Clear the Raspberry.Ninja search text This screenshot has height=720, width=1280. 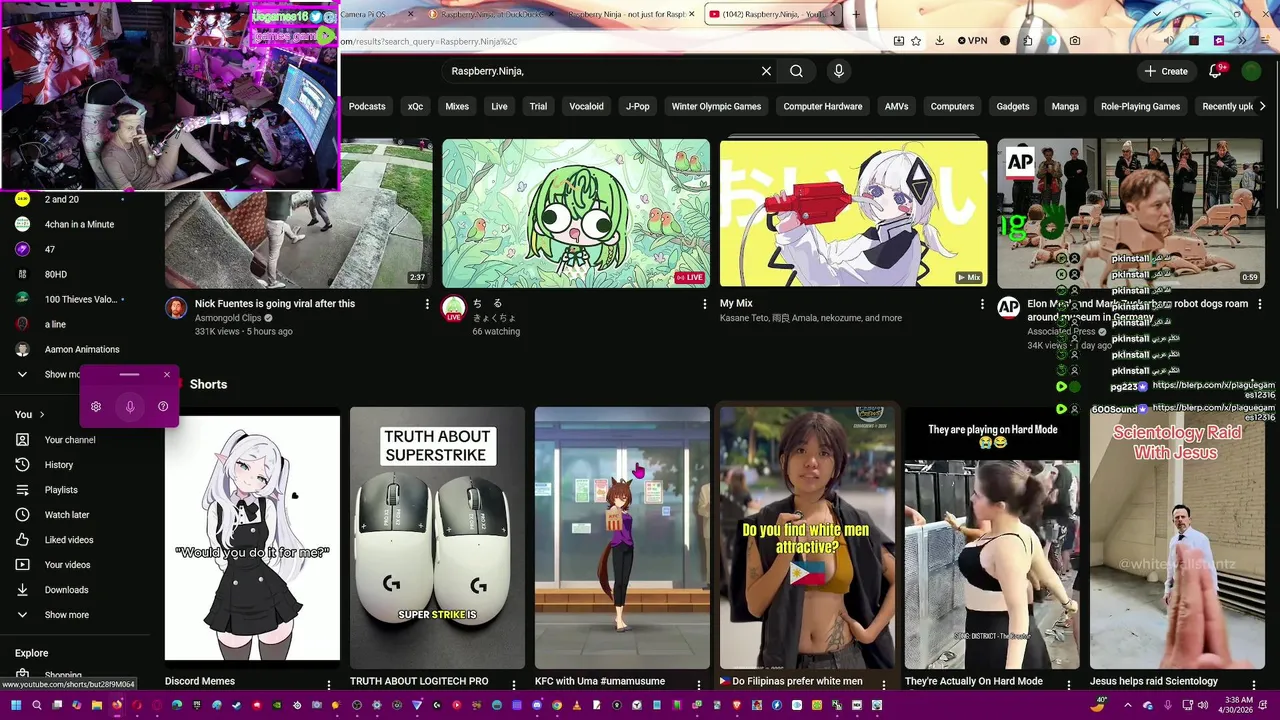pyautogui.click(x=766, y=71)
